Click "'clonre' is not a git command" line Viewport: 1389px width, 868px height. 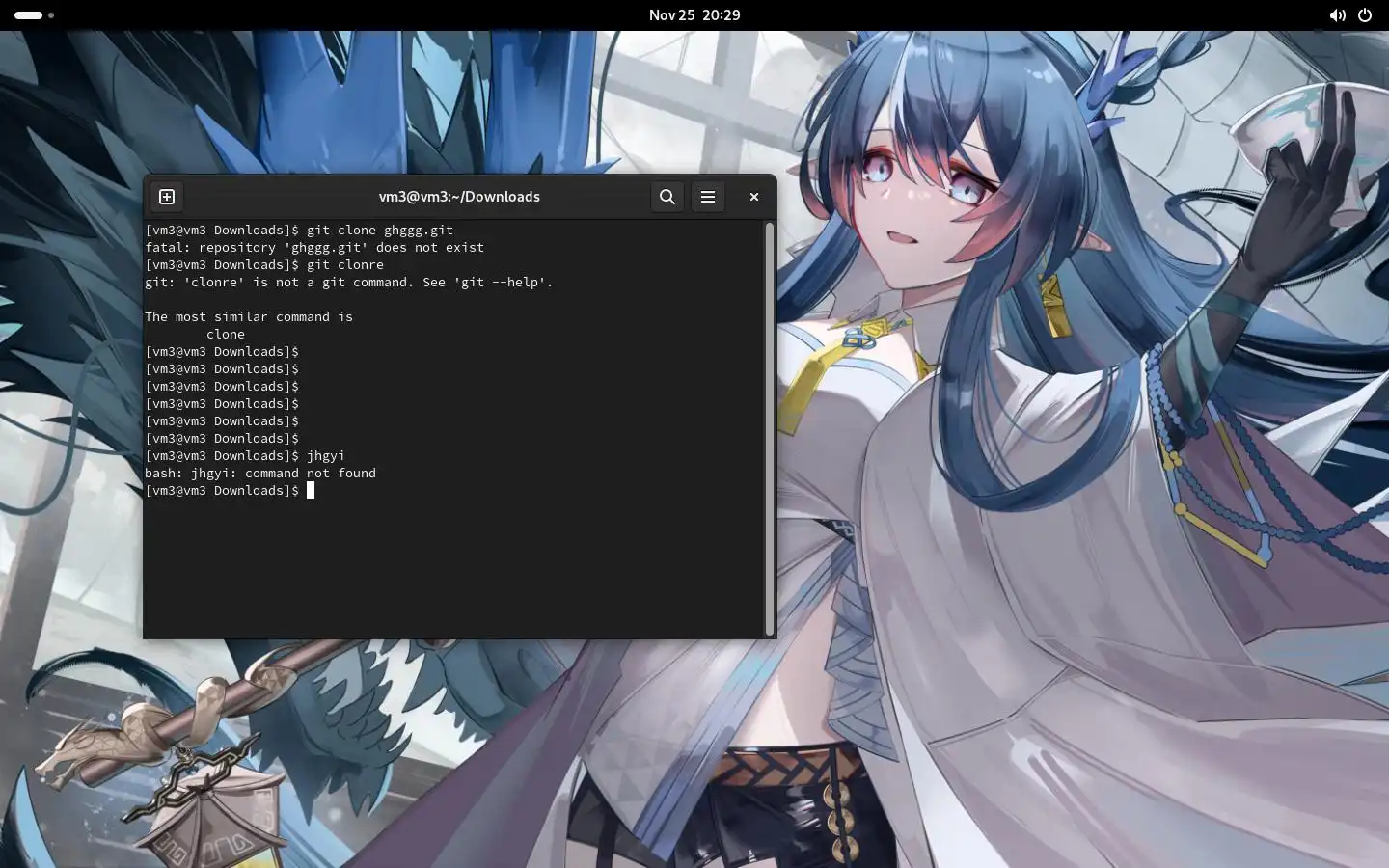tap(349, 282)
